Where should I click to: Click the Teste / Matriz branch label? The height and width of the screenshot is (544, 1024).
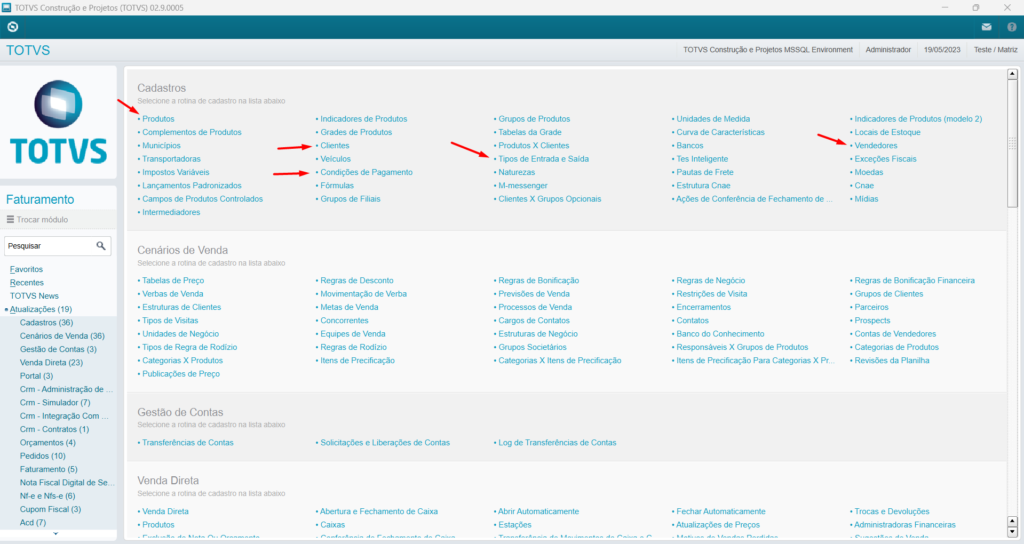tap(995, 50)
